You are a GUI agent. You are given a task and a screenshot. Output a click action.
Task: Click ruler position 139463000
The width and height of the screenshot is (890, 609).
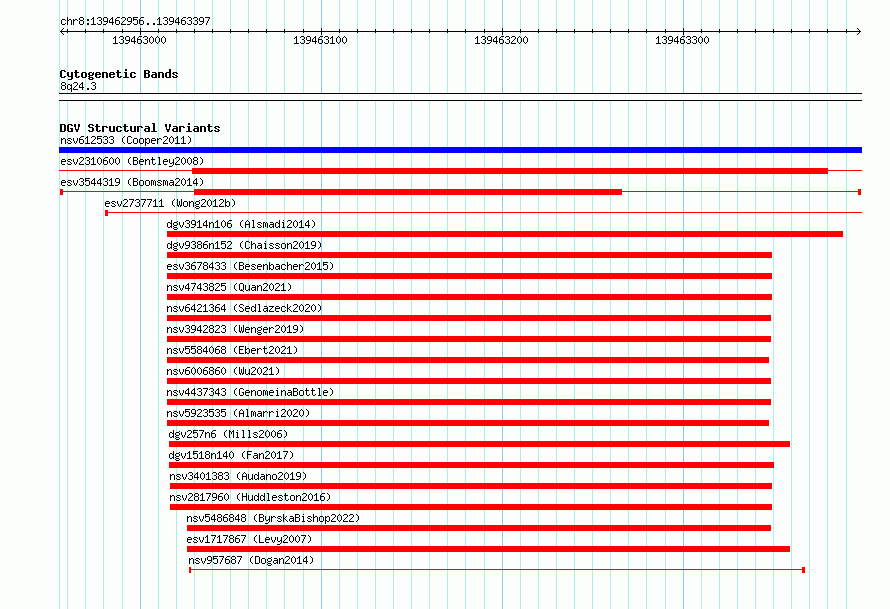pos(139,40)
